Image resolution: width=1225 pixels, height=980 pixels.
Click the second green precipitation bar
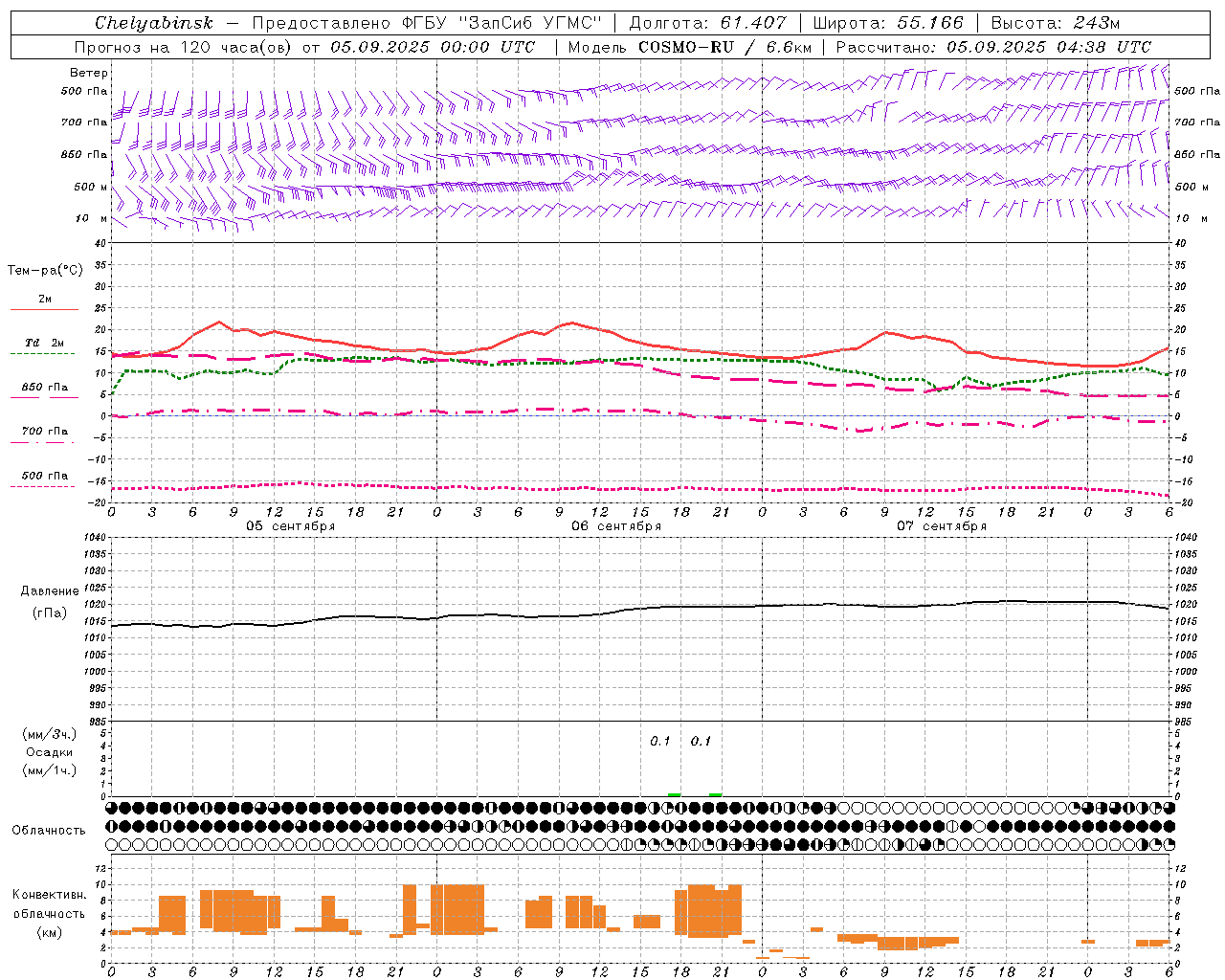tap(716, 794)
